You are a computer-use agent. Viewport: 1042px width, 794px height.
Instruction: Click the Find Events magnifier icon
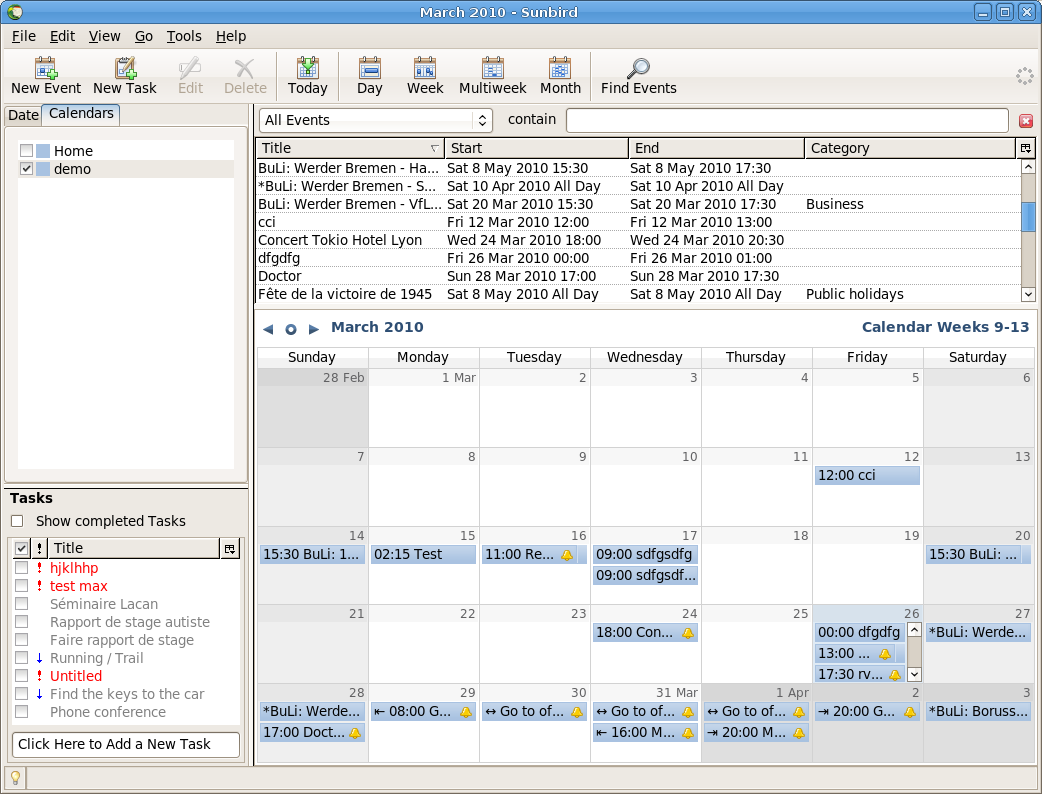[x=639, y=68]
